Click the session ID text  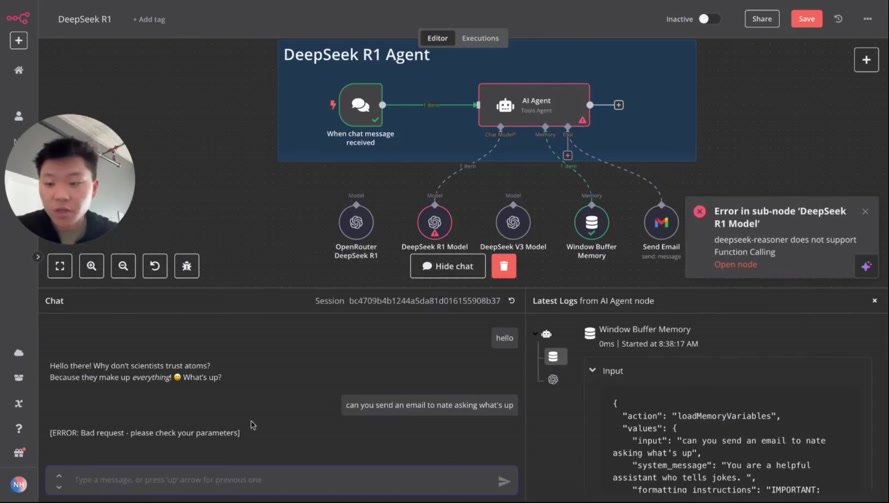click(x=425, y=301)
